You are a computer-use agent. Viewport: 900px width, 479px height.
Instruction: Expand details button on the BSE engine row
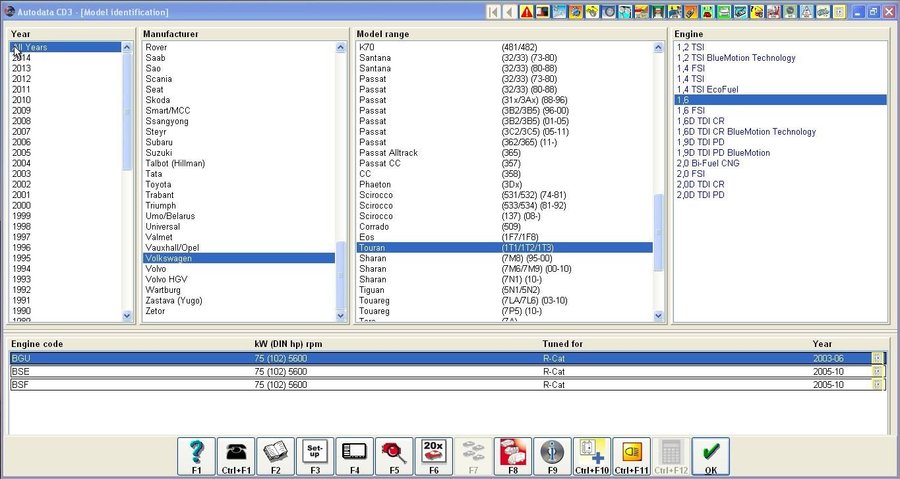tap(878, 371)
